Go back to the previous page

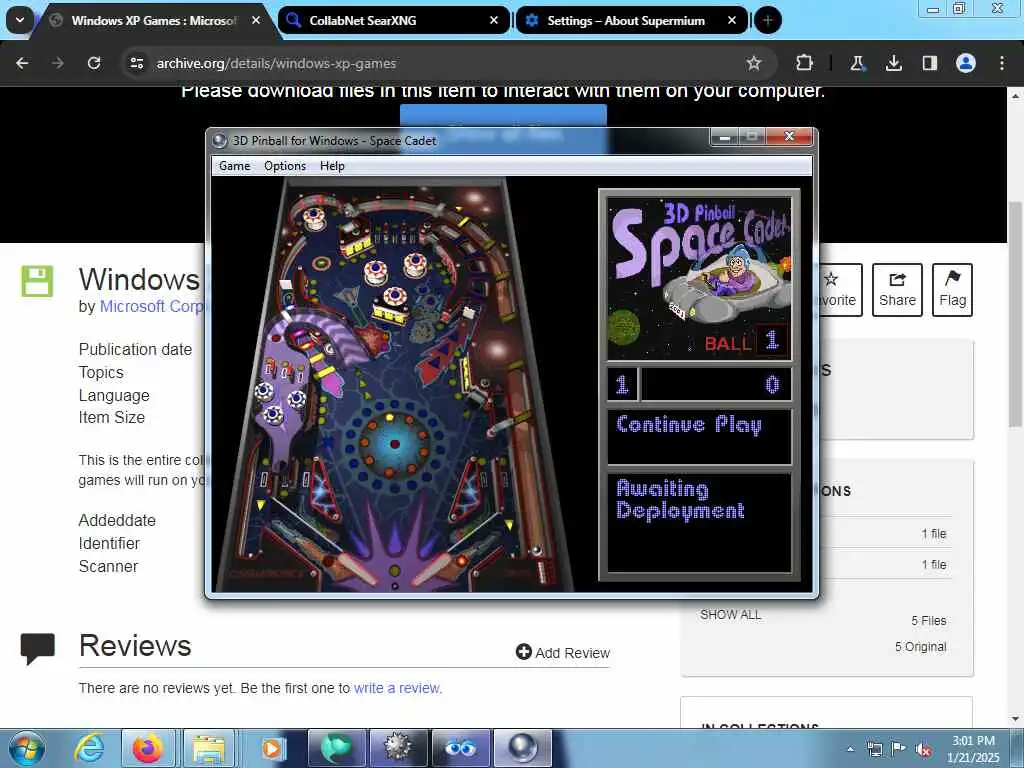tap(22, 63)
